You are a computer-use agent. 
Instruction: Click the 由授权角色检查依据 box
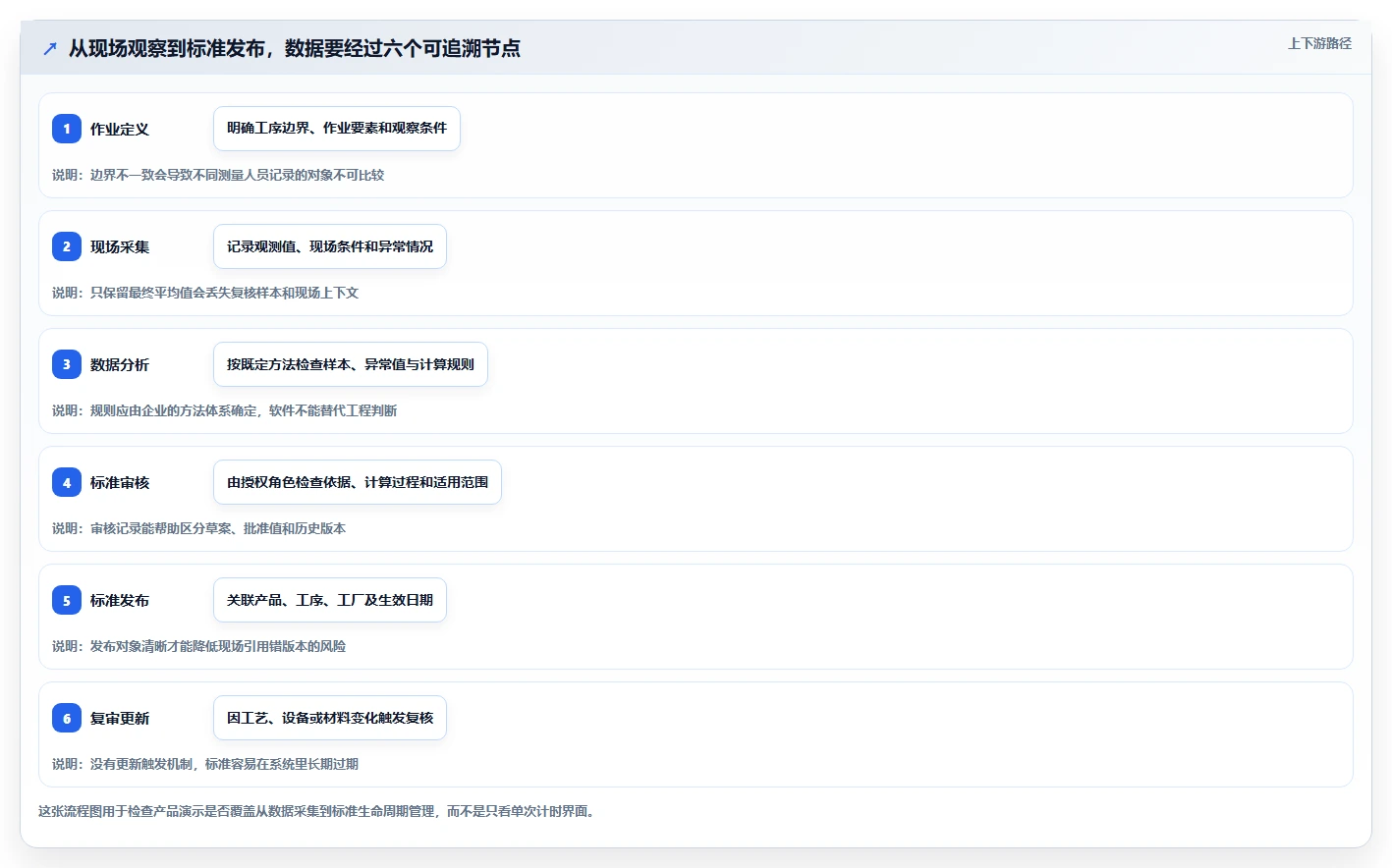pyautogui.click(x=358, y=482)
